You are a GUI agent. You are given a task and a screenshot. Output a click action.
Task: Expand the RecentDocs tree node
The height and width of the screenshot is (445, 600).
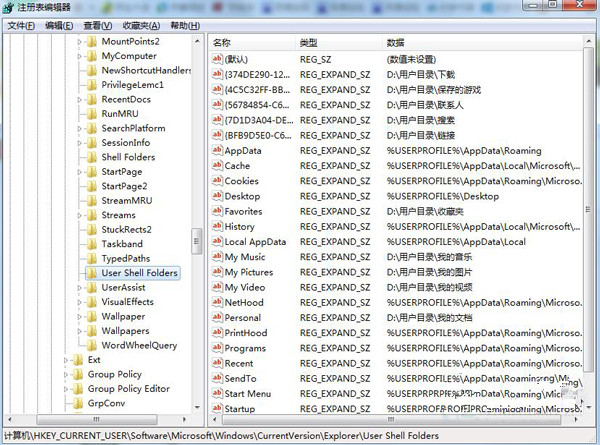(80, 100)
